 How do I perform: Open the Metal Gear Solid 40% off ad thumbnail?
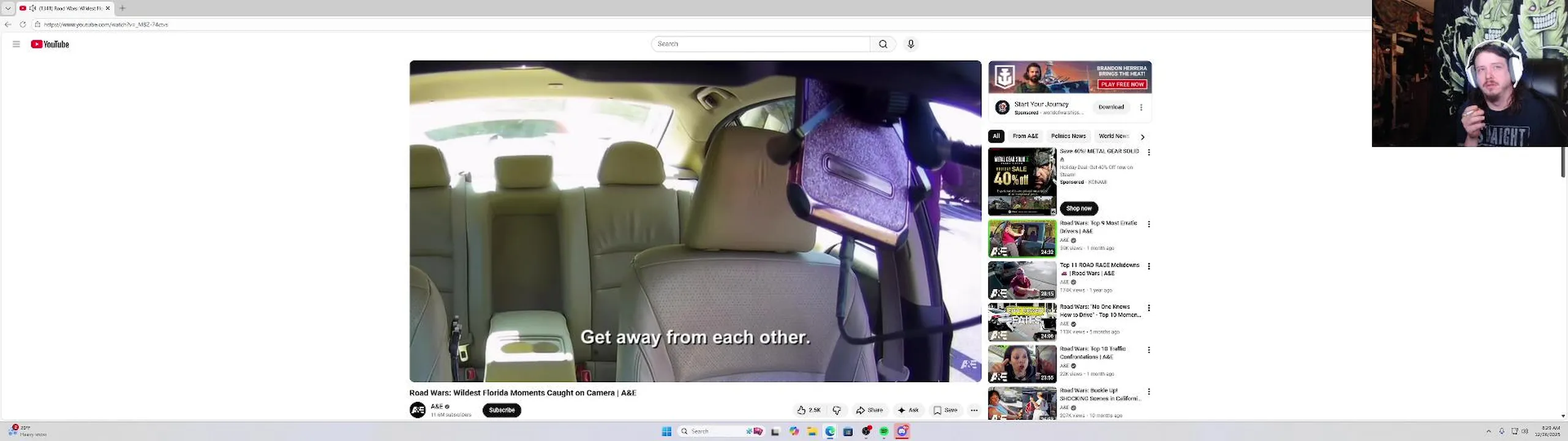point(1022,181)
